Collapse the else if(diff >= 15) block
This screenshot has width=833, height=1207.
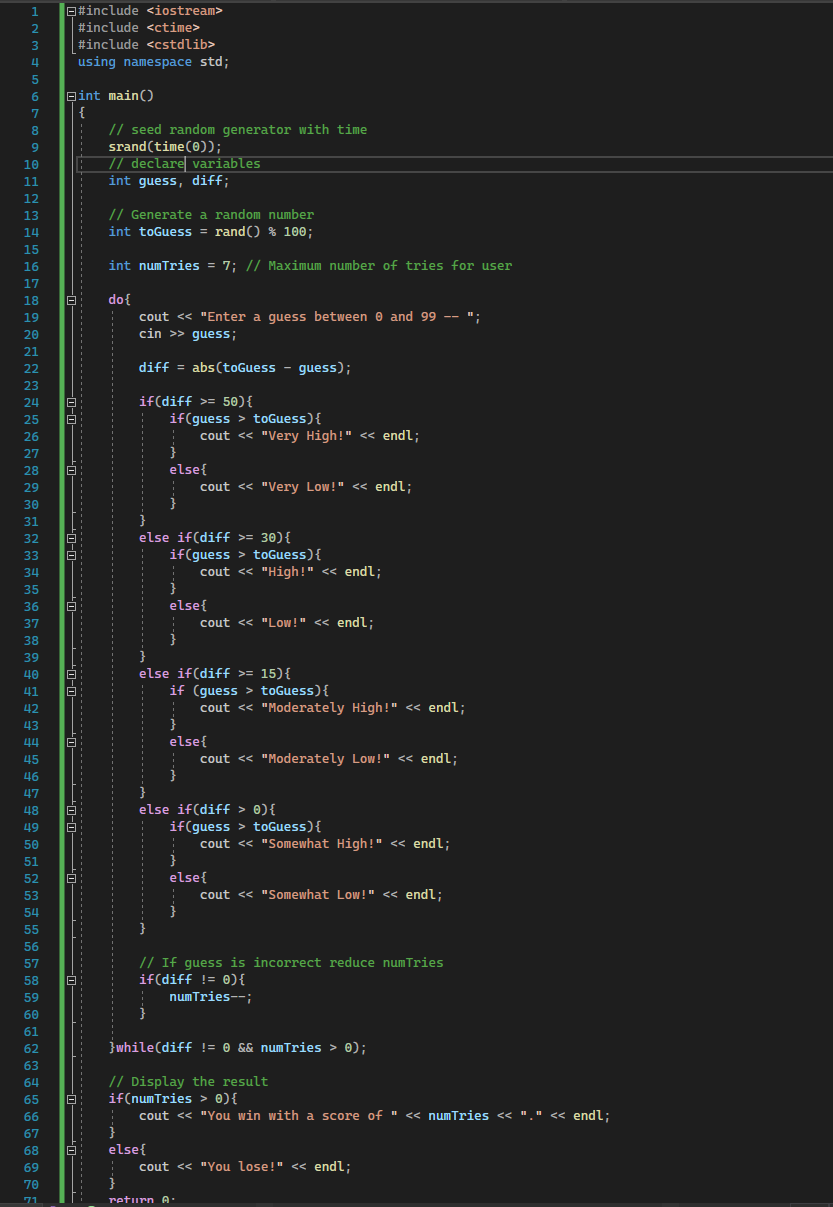click(69, 673)
